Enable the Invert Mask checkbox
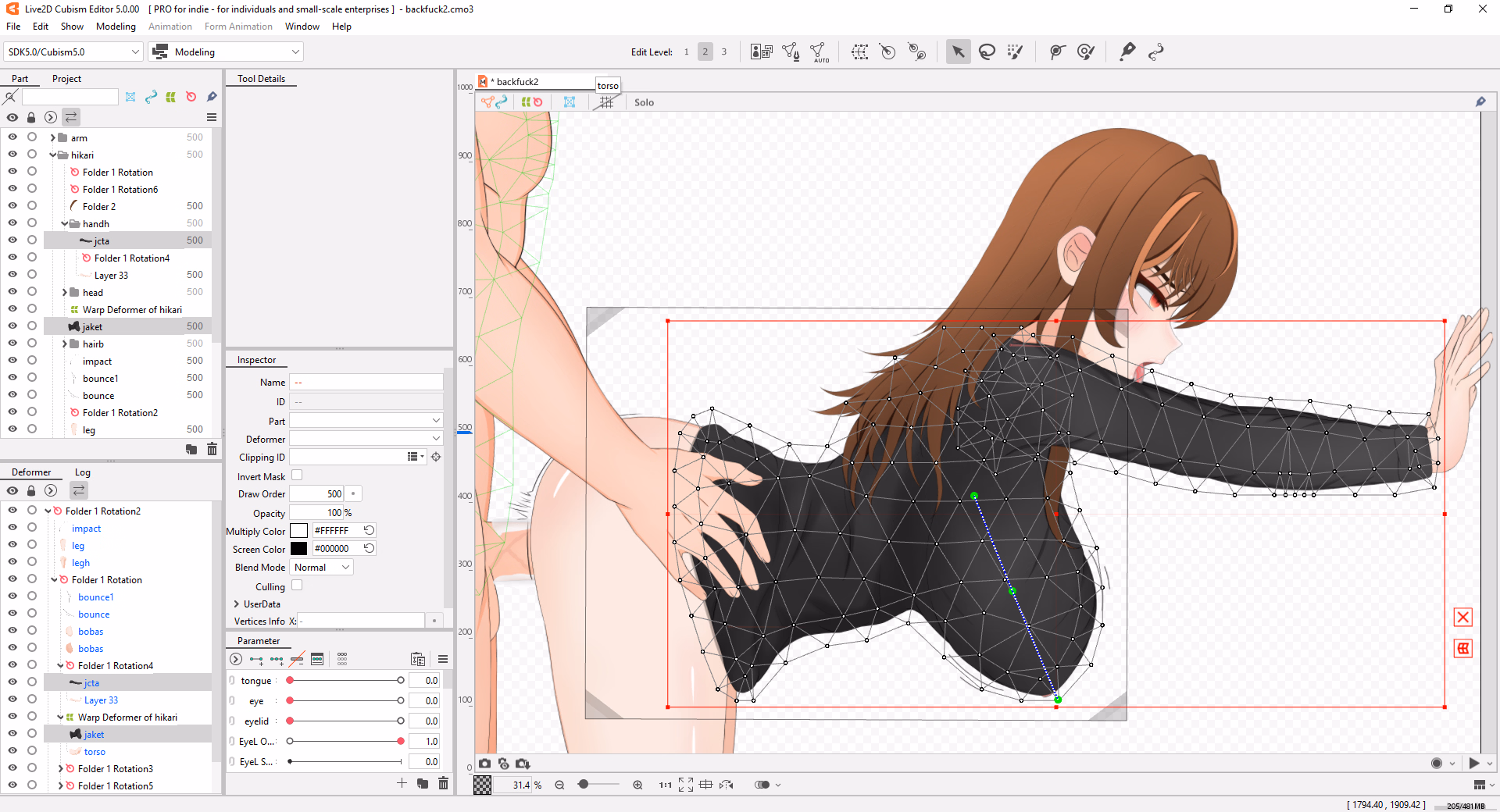1500x812 pixels. click(297, 475)
